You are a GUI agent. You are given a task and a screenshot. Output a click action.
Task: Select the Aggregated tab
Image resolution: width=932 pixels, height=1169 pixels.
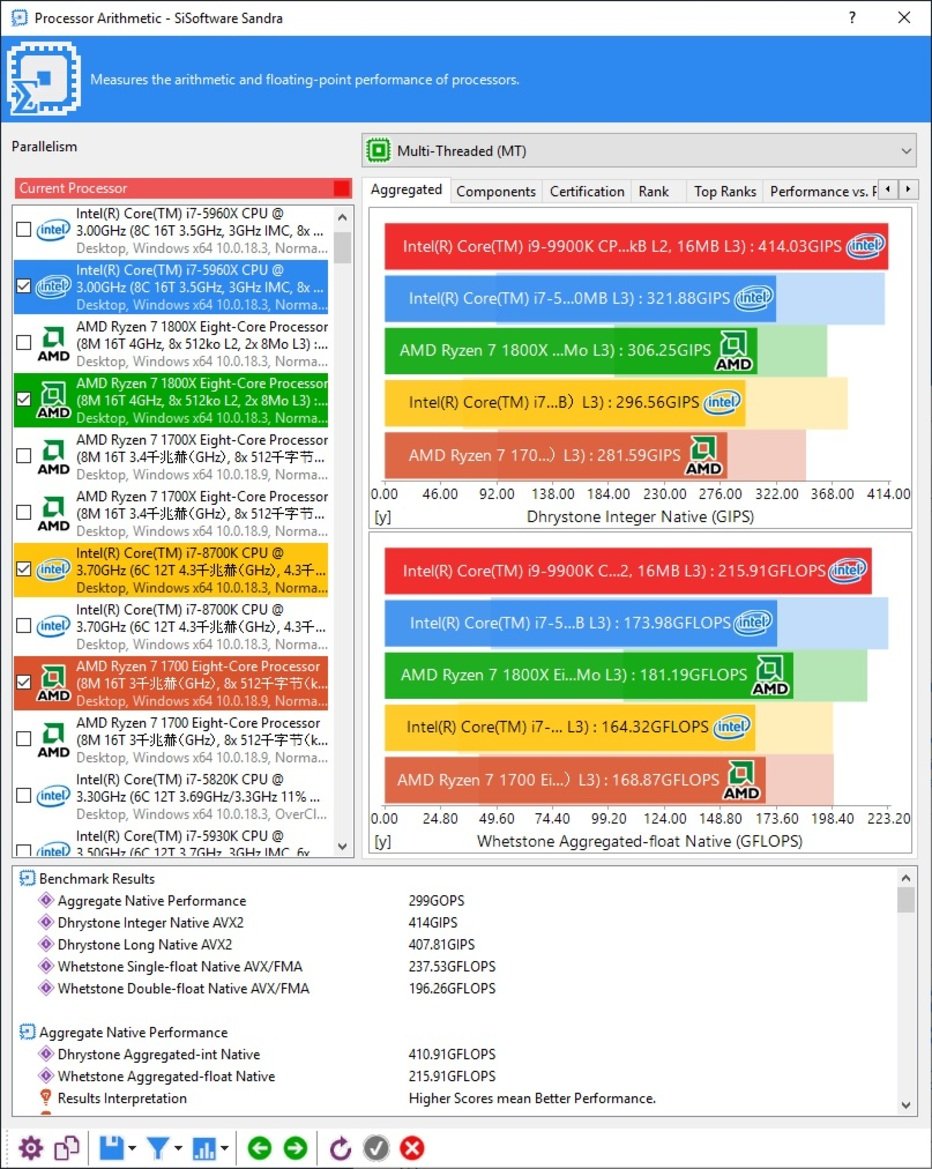406,190
